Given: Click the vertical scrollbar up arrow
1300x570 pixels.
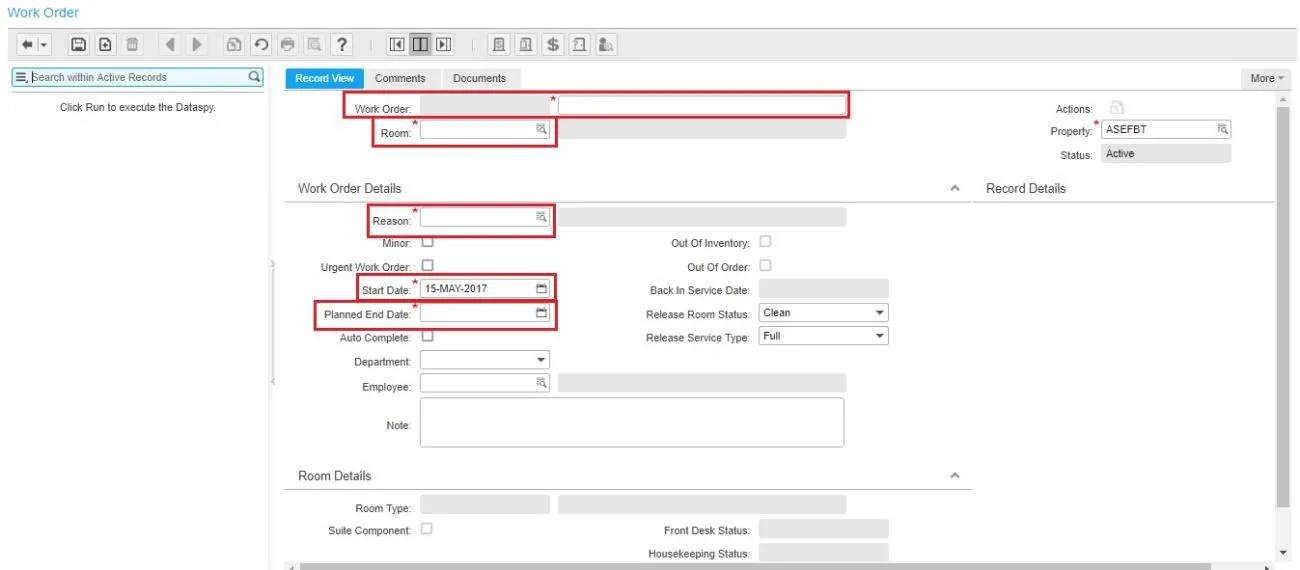Looking at the screenshot, I should (1284, 99).
